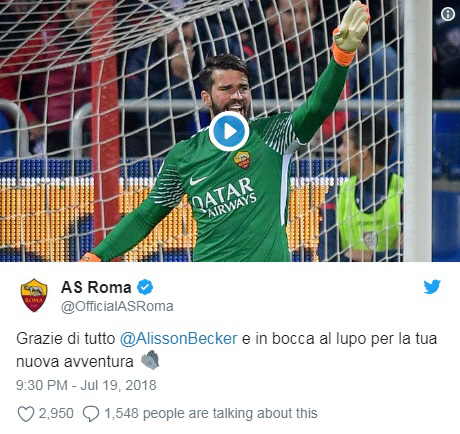460x434 pixels.
Task: Like the tweet using the heart icon
Action: [25, 414]
